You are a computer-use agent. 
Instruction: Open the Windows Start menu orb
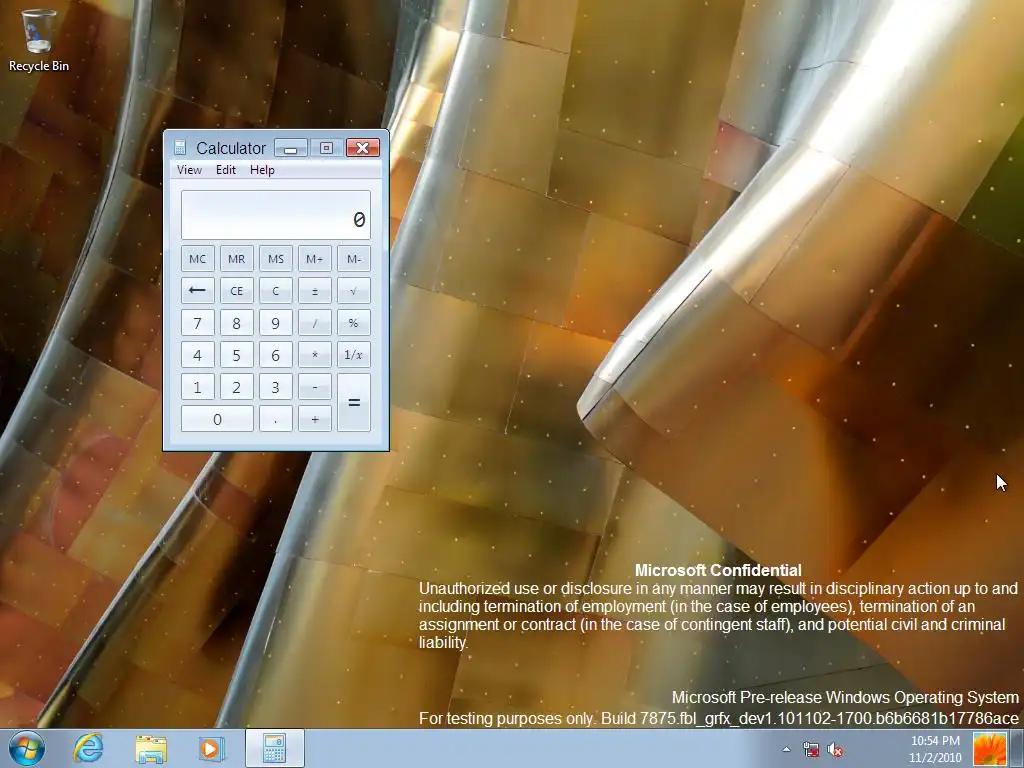27,748
